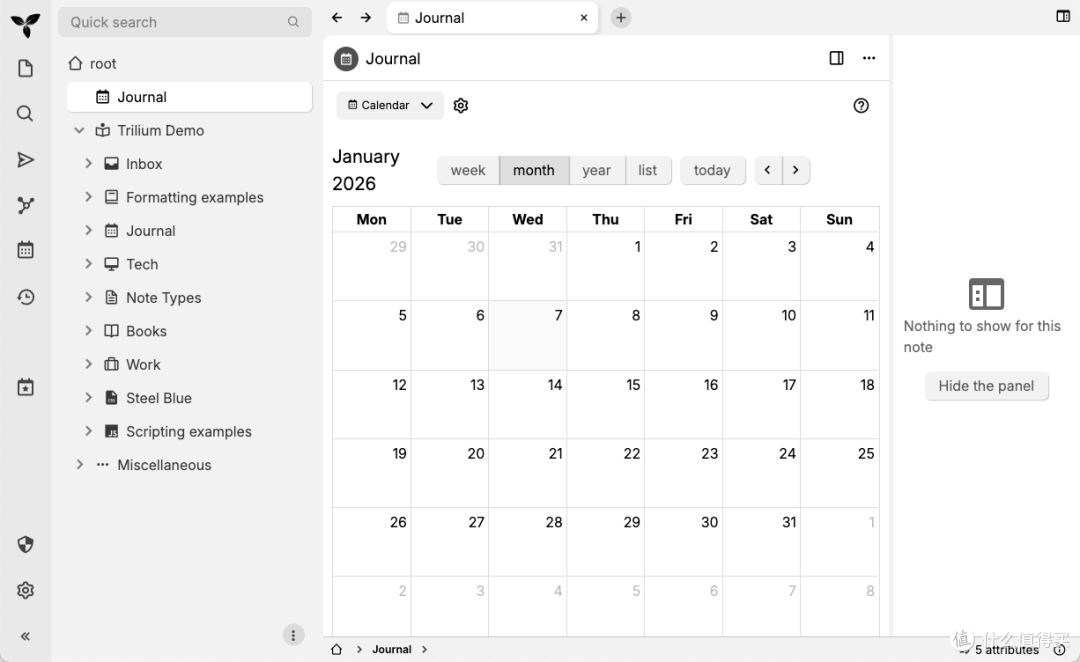The width and height of the screenshot is (1080, 662).
Task: Click the magnifier icon in Quick search
Action: coord(293,22)
